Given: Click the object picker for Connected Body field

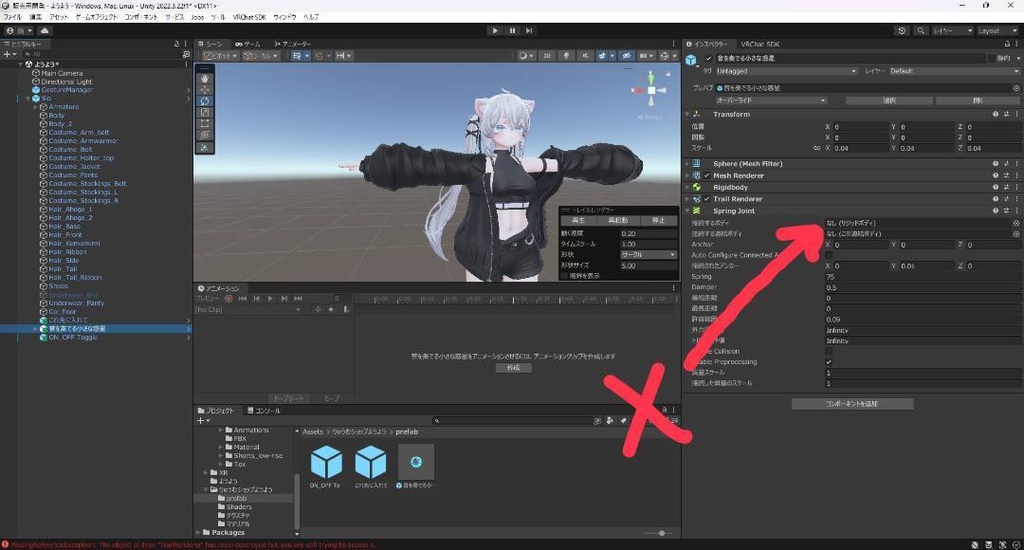Looking at the screenshot, I should tap(1016, 223).
